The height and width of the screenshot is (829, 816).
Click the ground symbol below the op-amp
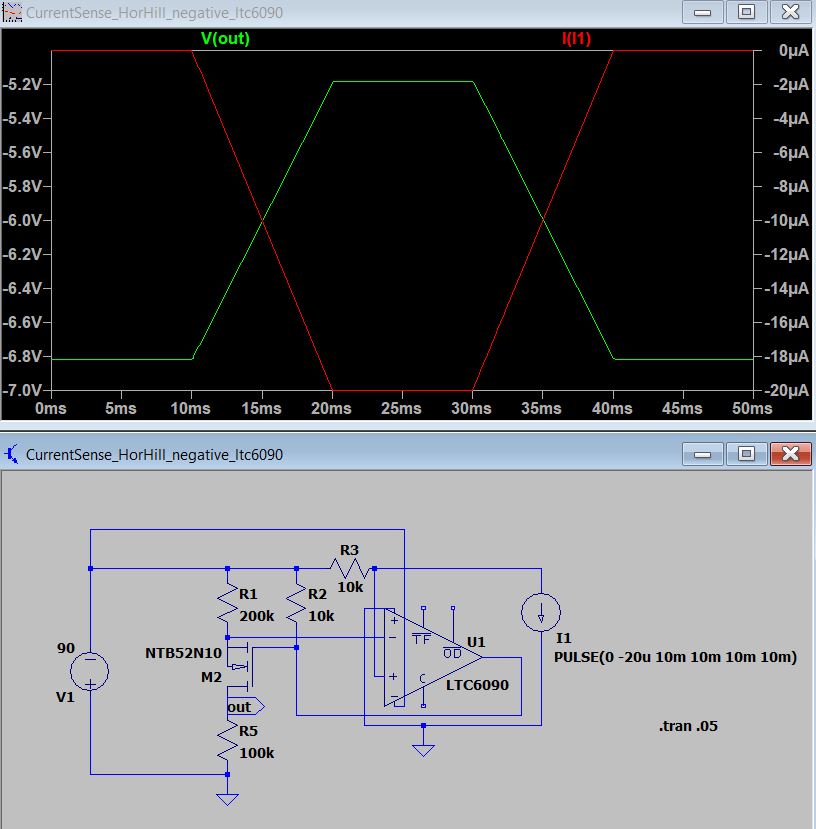[423, 750]
